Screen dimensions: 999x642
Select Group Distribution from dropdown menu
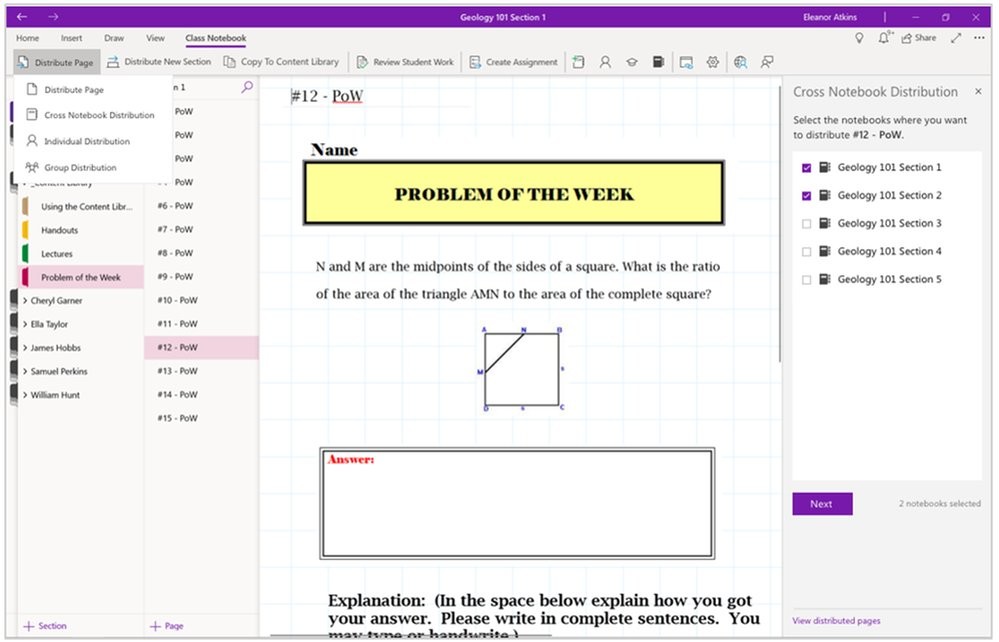point(80,168)
